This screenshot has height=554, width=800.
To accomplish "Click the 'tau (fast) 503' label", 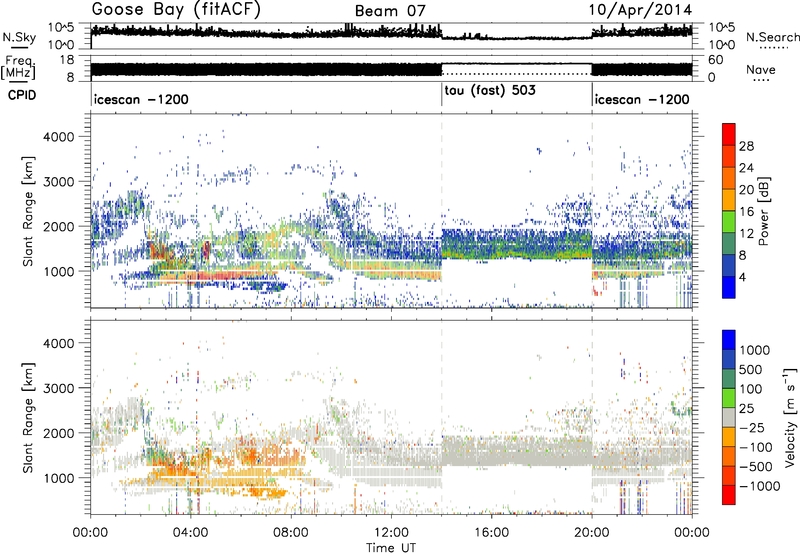I will tap(490, 91).
